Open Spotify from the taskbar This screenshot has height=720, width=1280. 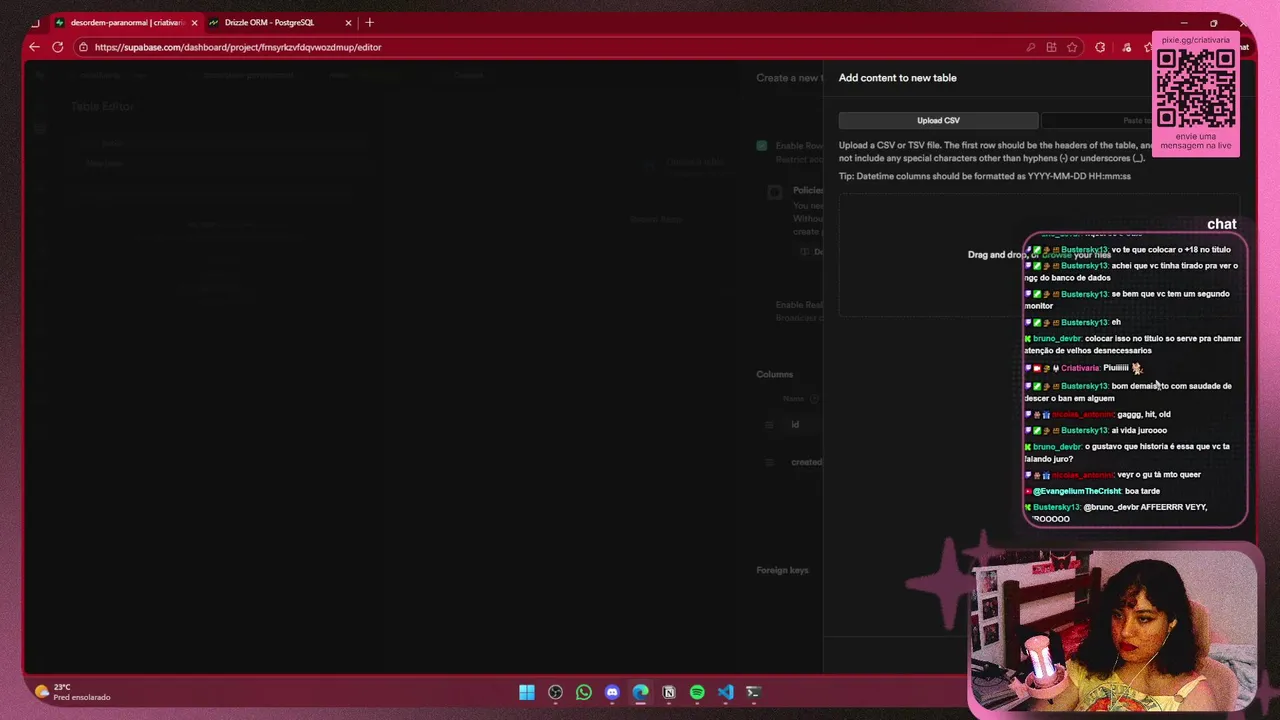[x=697, y=692]
